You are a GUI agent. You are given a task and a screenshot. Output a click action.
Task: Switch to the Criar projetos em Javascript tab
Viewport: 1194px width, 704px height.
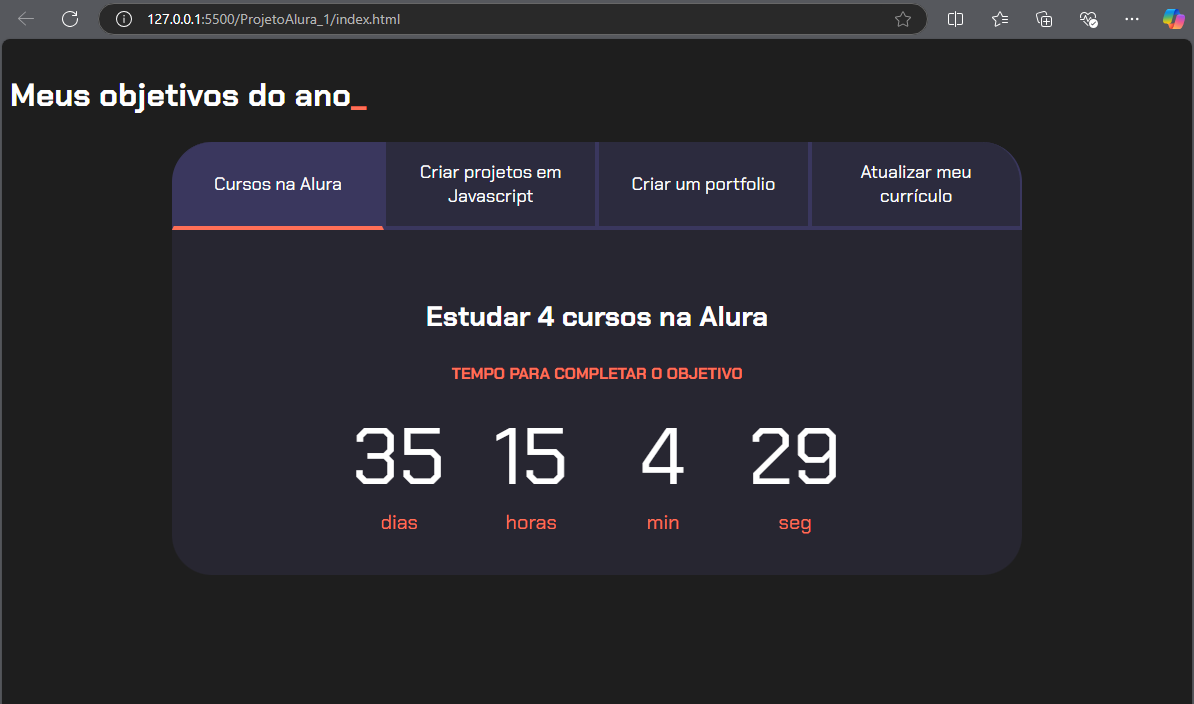pos(490,184)
